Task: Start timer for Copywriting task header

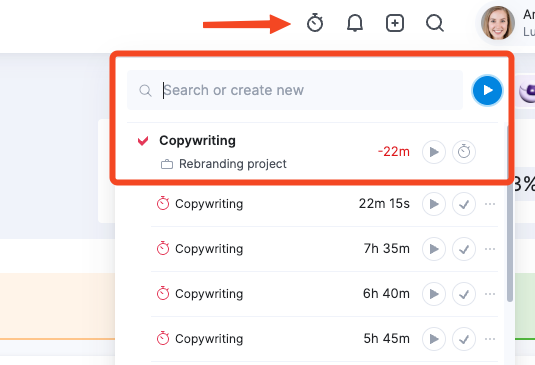Action: coord(434,152)
